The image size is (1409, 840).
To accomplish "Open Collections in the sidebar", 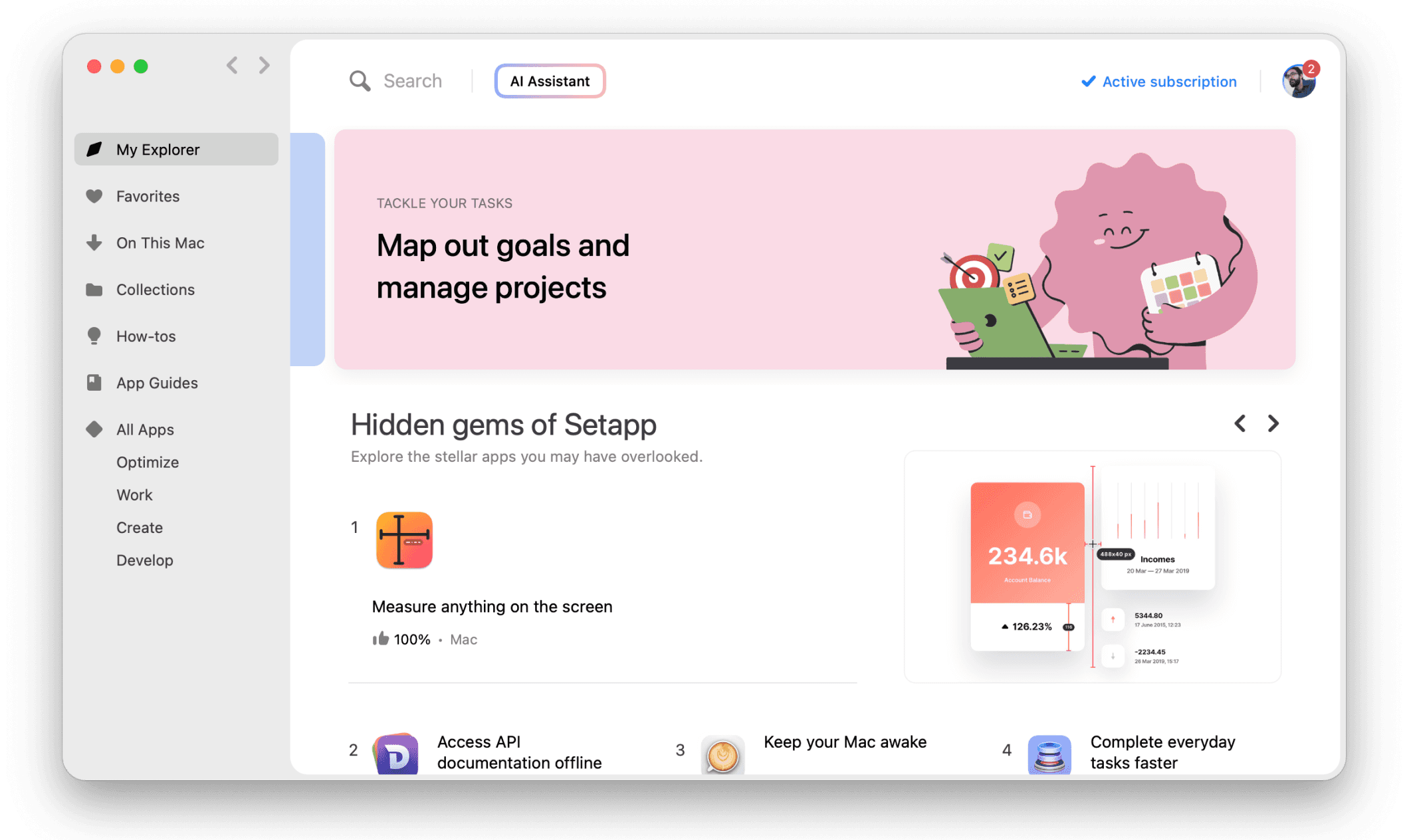I will click(155, 290).
